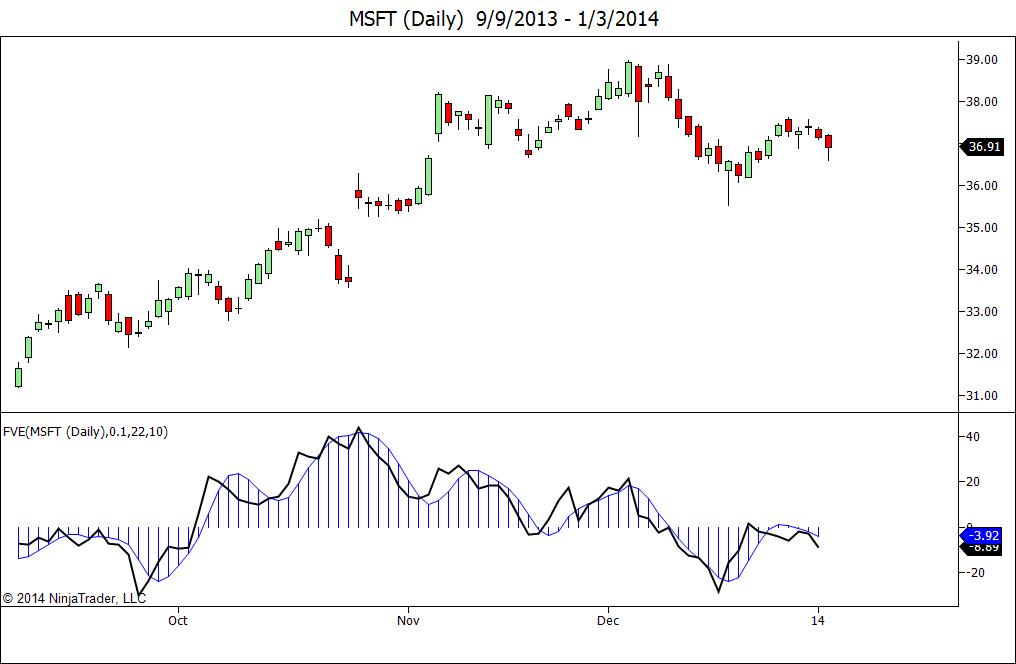Click the 20 label on indicator axis
This screenshot has width=1016, height=664.
point(973,482)
